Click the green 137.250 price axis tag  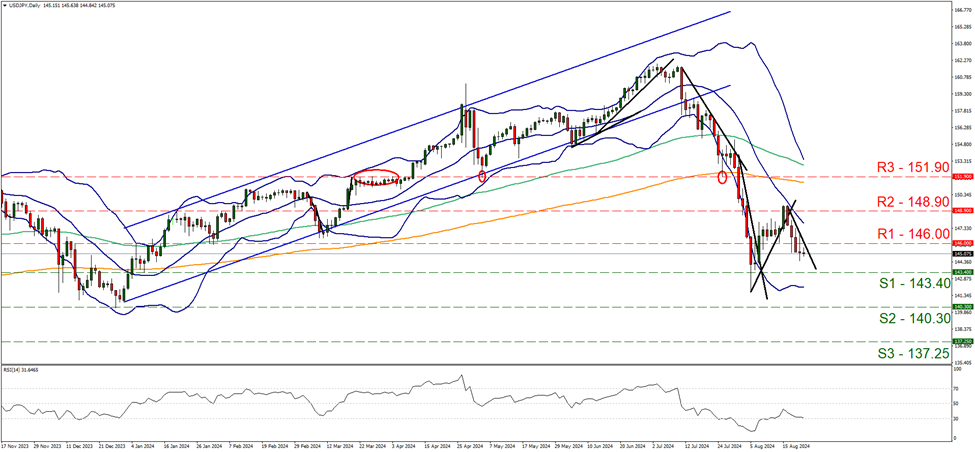coord(961,341)
